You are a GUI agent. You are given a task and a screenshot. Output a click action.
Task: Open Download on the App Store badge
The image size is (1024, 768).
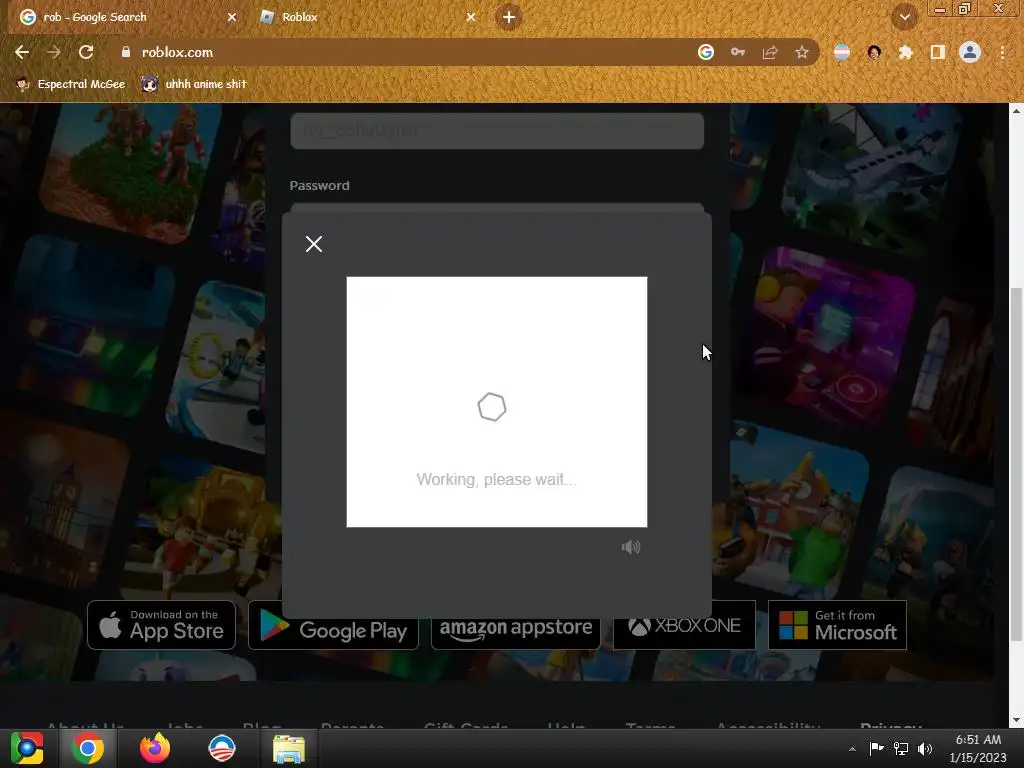point(161,625)
